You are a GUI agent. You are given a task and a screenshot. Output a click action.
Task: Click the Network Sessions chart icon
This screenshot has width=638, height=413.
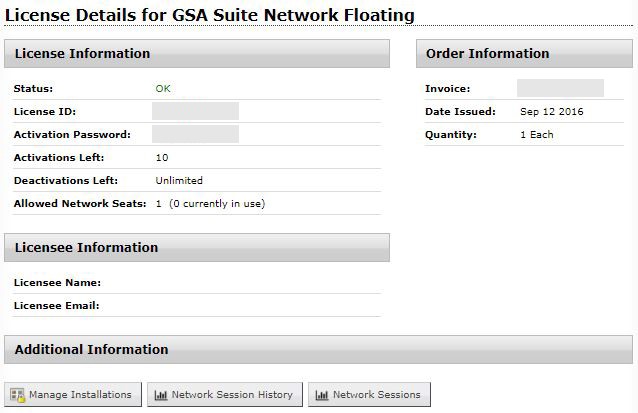tap(321, 395)
